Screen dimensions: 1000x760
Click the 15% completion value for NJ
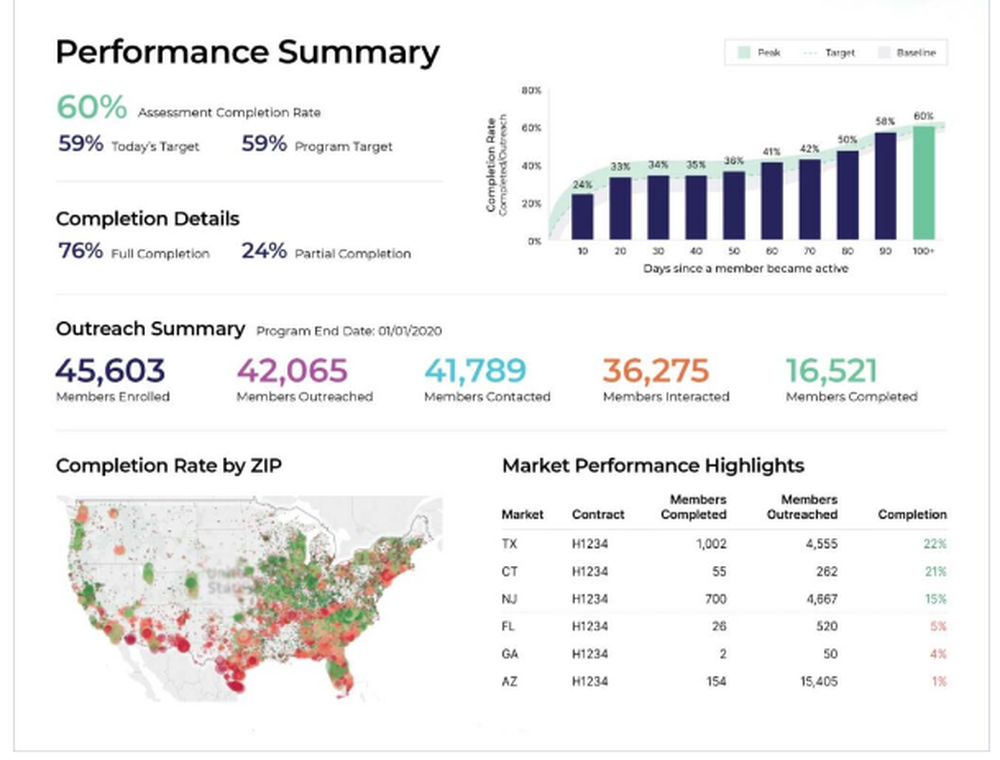pyautogui.click(x=936, y=599)
